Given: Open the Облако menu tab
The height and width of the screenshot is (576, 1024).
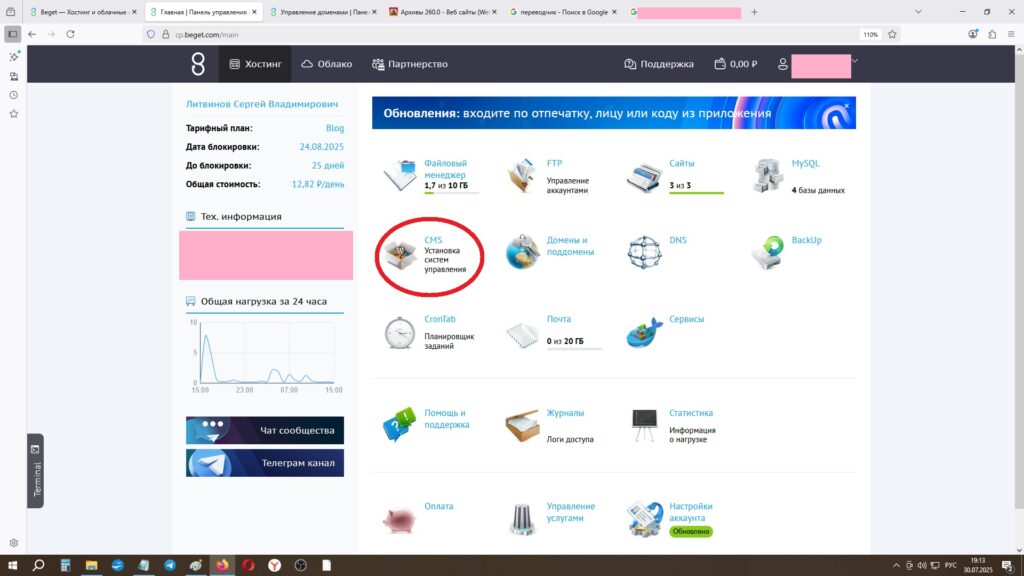Looking at the screenshot, I should click(327, 64).
